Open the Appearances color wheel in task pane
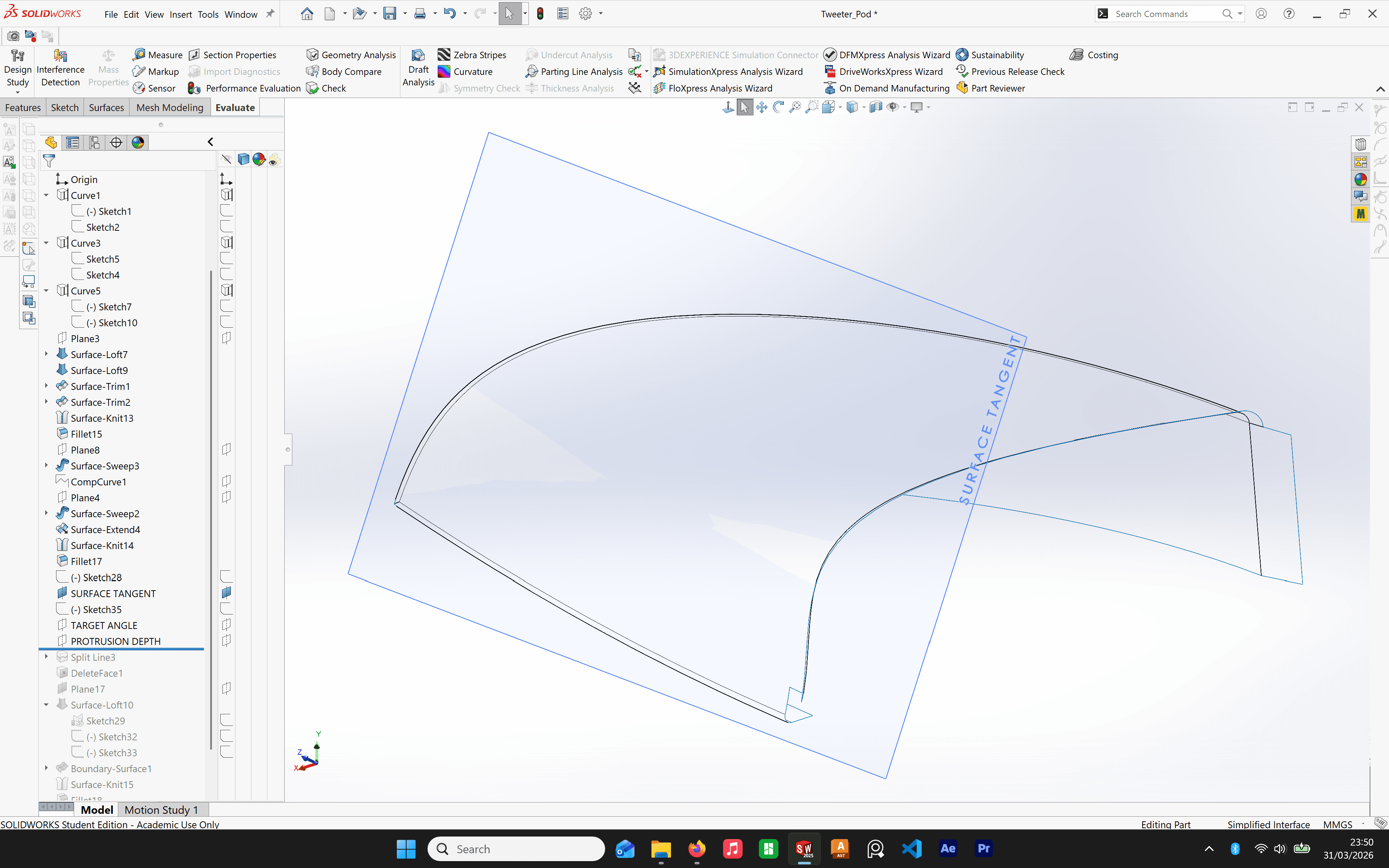Image resolution: width=1389 pixels, height=868 pixels. point(1361,179)
